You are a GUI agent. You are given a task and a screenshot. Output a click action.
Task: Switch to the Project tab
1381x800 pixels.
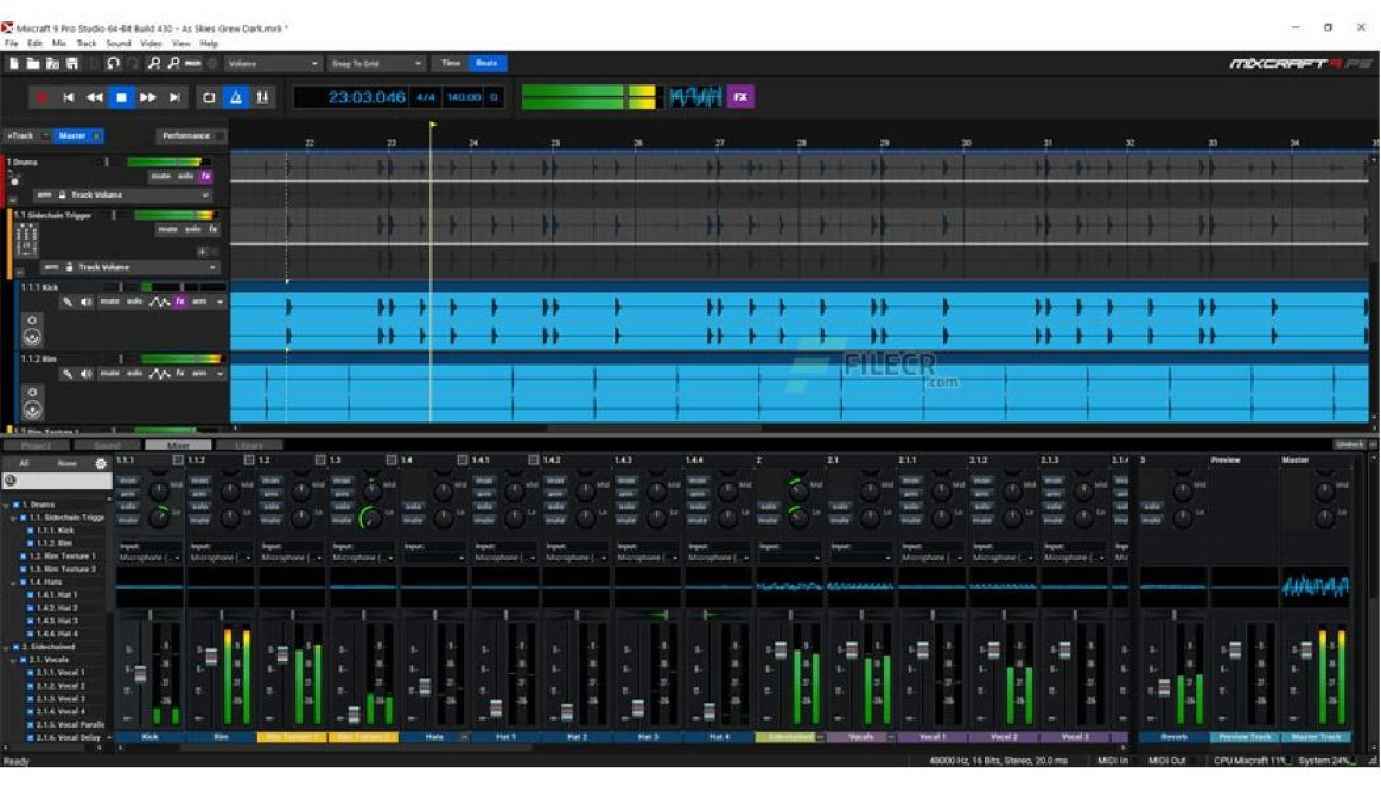click(x=36, y=445)
